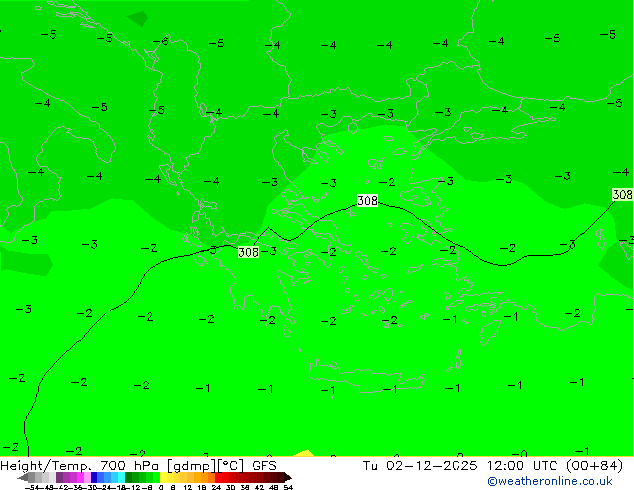Click the 308 contour label over the Aegean Sea
The height and width of the screenshot is (490, 634).
click(x=368, y=201)
